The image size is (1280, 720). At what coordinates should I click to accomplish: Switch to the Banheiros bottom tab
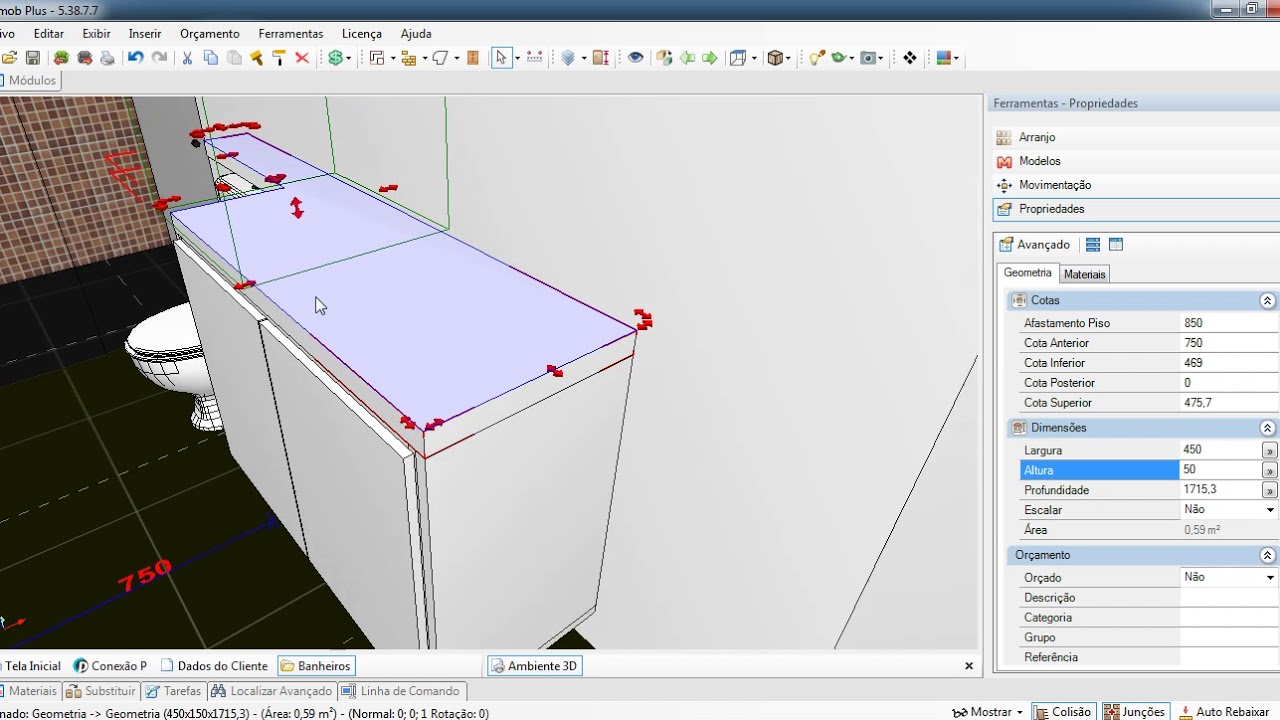pyautogui.click(x=316, y=666)
